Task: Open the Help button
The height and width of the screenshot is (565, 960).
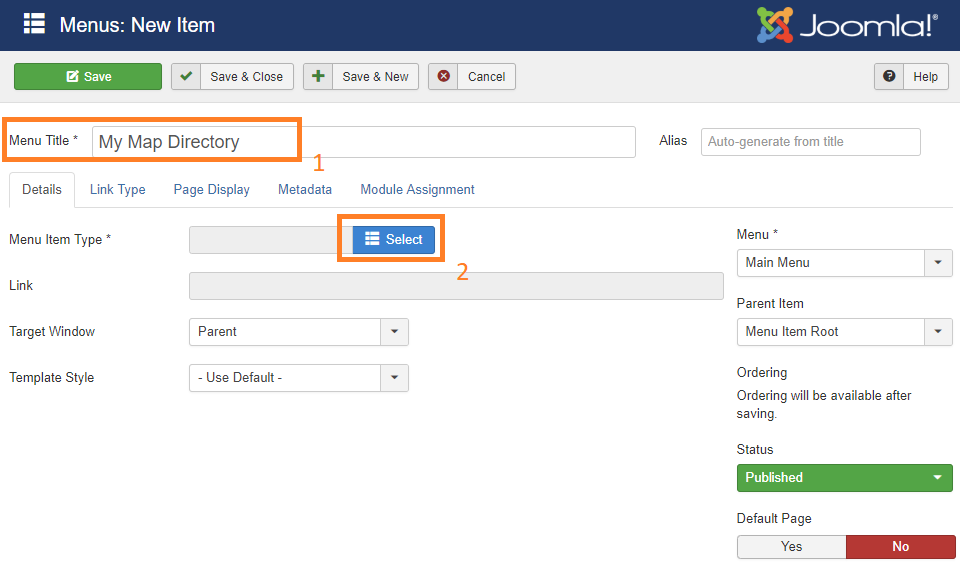Action: click(911, 77)
